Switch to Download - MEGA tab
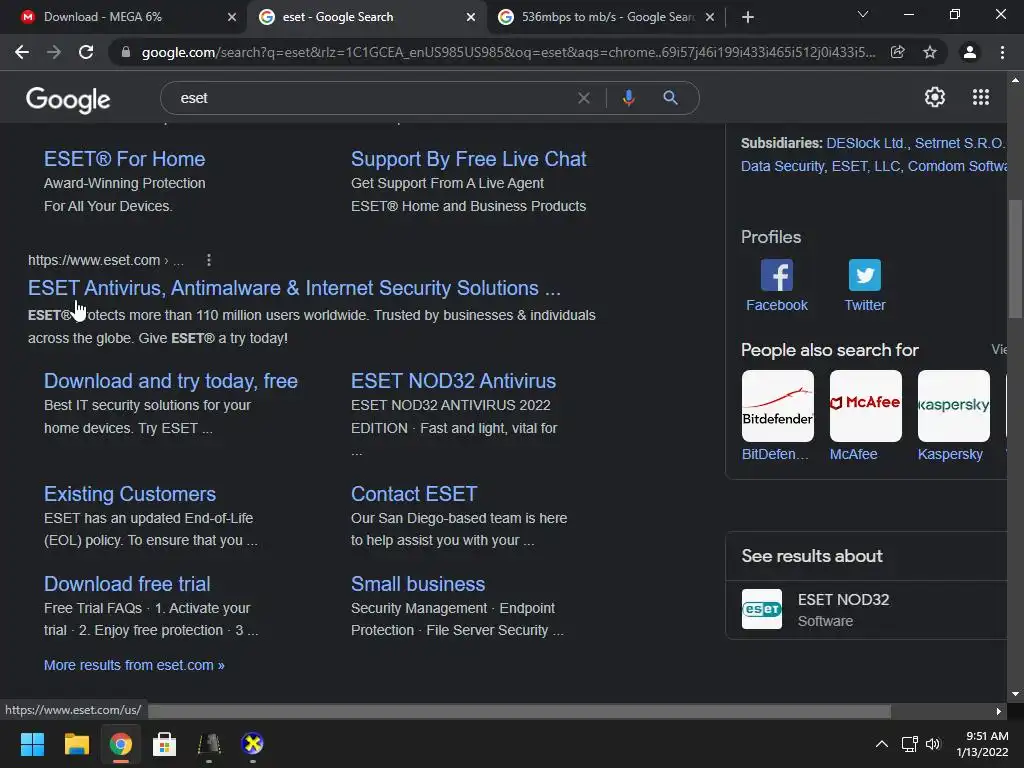Image resolution: width=1024 pixels, height=768 pixels. click(103, 17)
